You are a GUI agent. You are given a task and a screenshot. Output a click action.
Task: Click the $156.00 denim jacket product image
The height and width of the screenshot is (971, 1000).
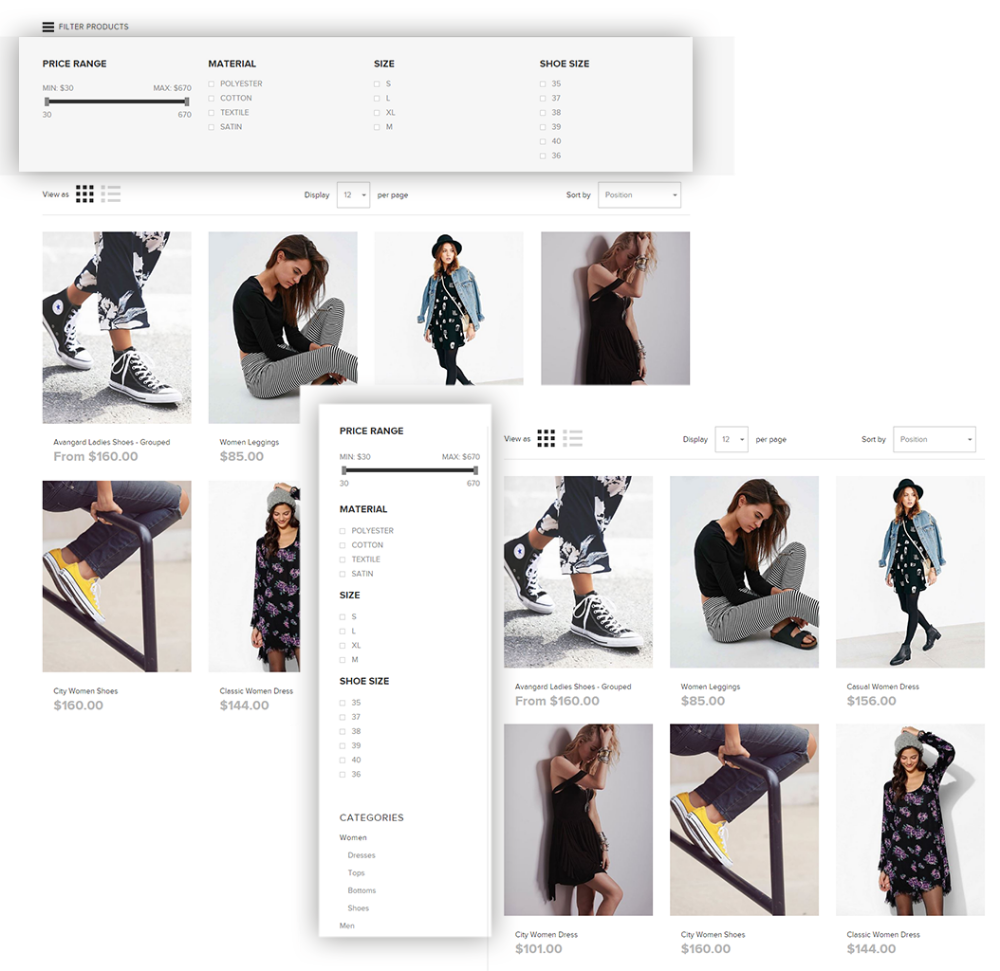(909, 572)
